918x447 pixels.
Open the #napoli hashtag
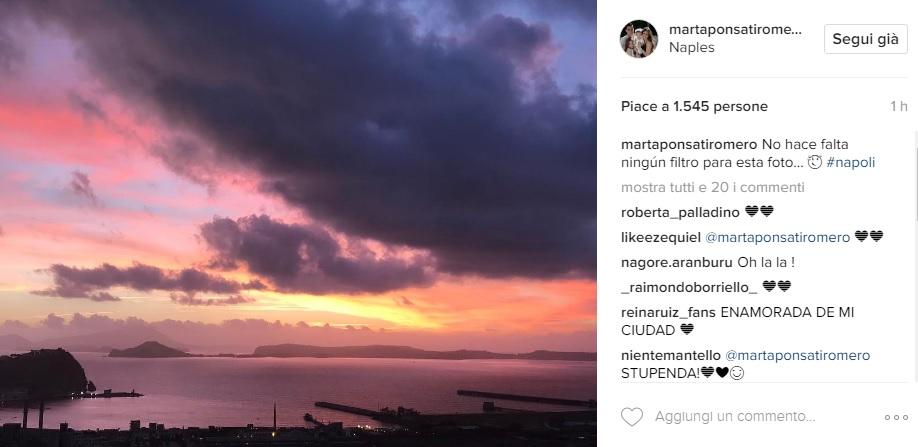[x=850, y=162]
